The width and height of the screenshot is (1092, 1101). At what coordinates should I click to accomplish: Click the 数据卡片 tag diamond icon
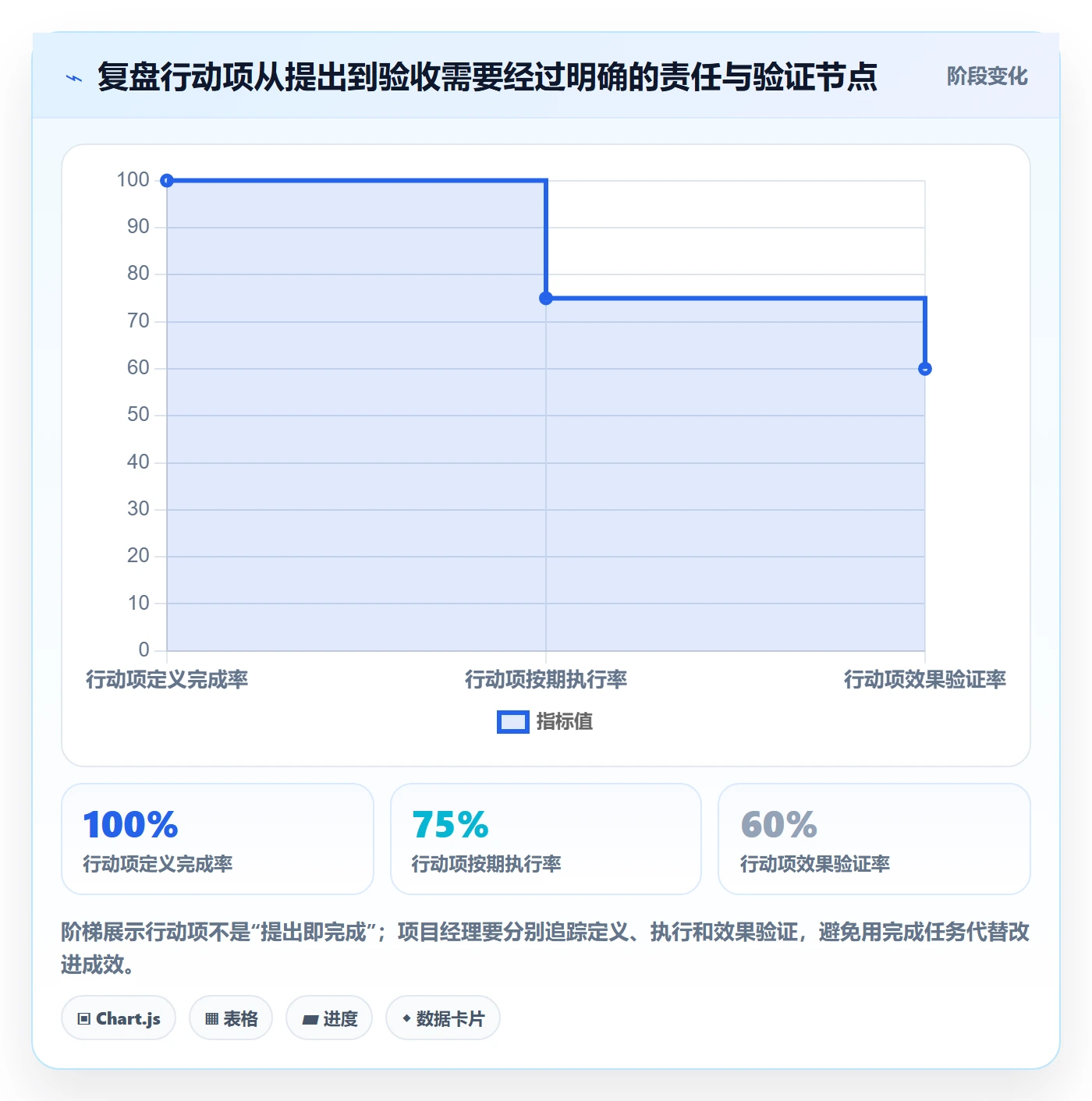point(406,1018)
